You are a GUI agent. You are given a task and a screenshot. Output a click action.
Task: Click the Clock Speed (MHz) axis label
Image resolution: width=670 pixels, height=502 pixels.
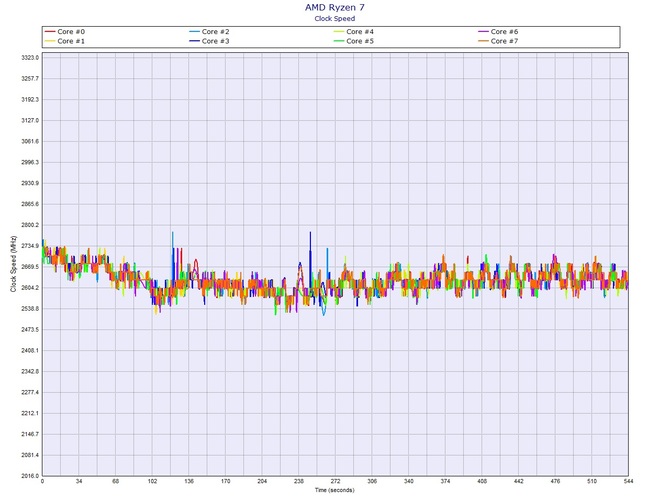(x=13, y=264)
